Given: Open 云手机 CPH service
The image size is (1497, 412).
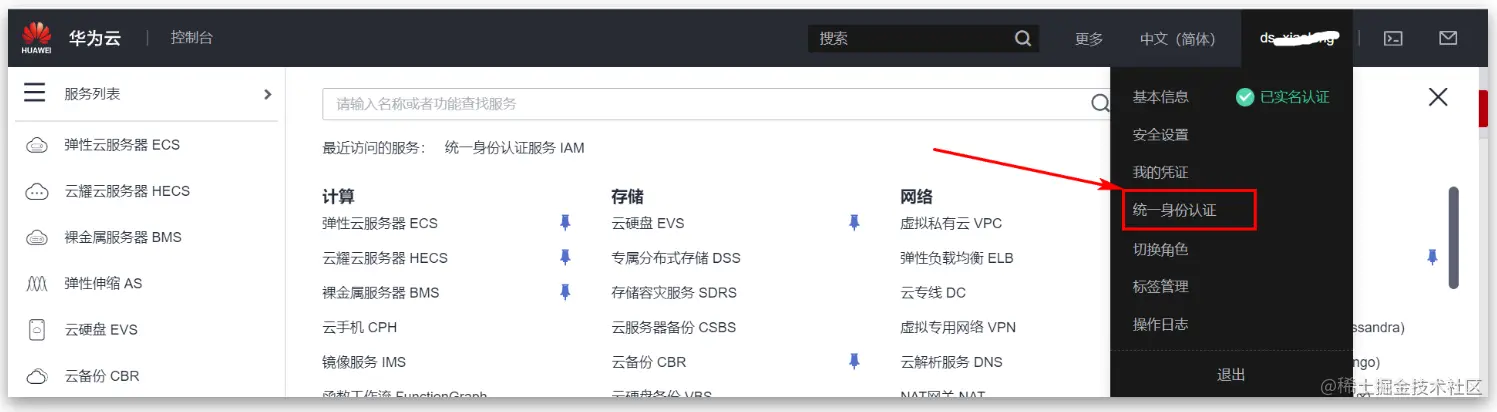Looking at the screenshot, I should 360,327.
